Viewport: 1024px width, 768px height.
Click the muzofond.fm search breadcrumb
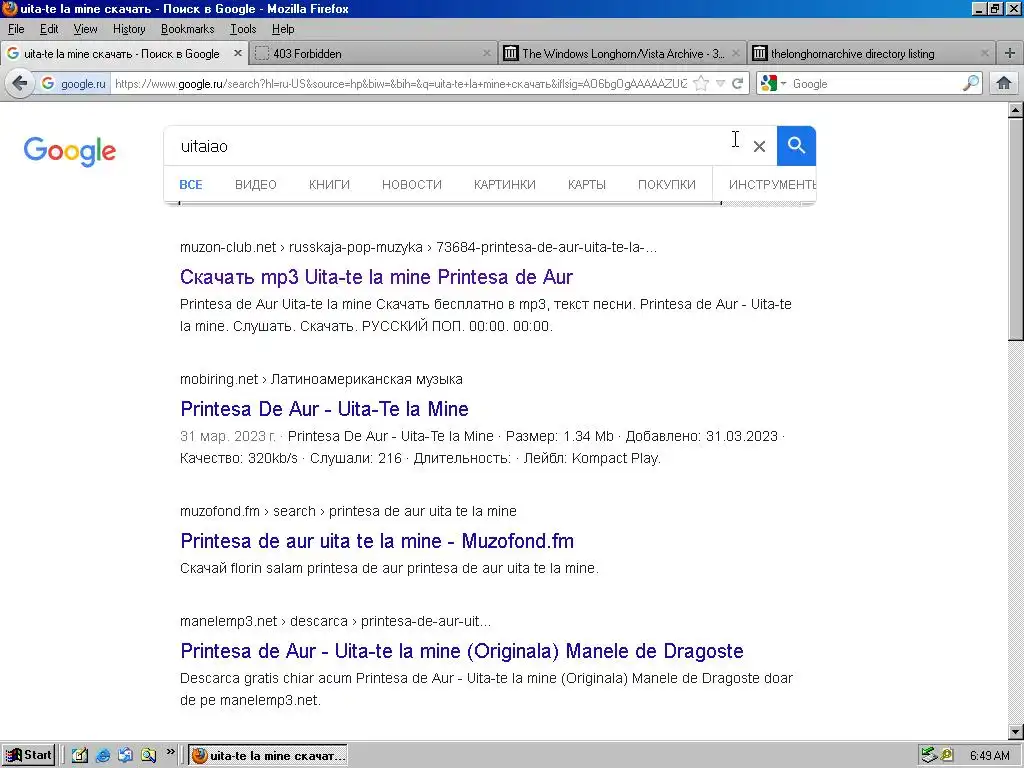348,511
